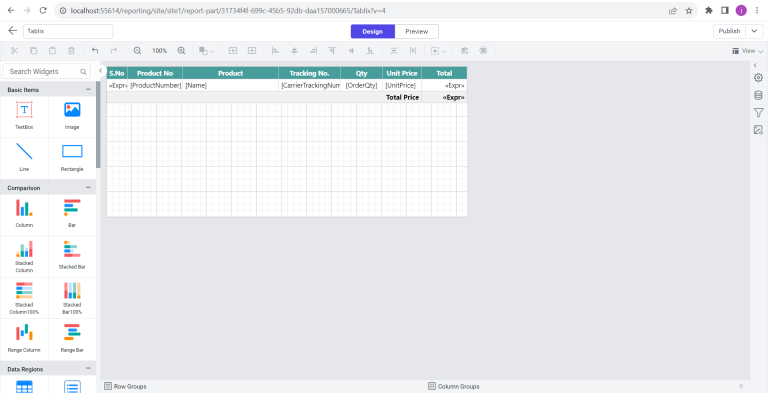Select the Bar chart widget
Image resolution: width=768 pixels, height=393 pixels.
[72, 214]
